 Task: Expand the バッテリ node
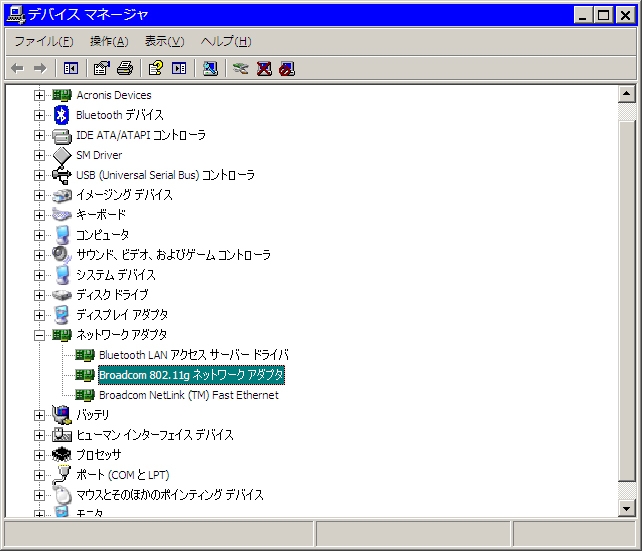click(x=39, y=415)
